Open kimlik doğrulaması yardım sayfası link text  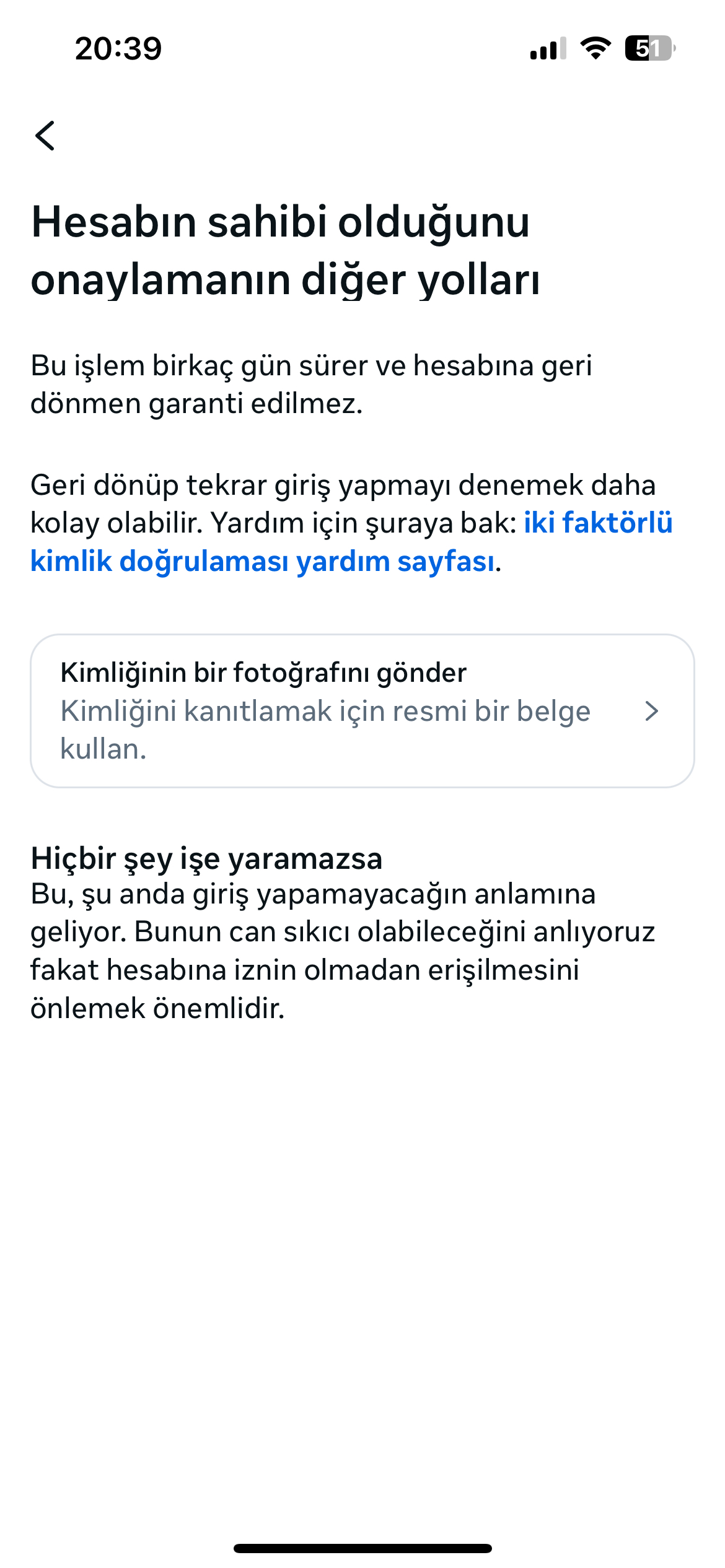263,561
